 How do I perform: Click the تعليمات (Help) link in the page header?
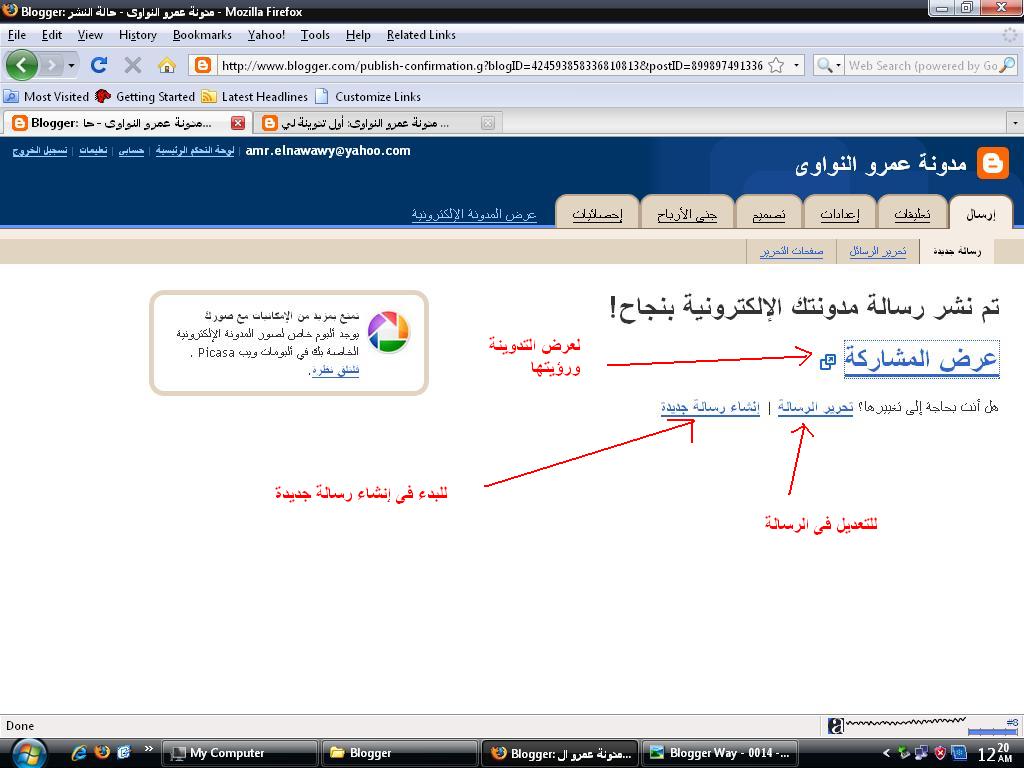(x=93, y=151)
